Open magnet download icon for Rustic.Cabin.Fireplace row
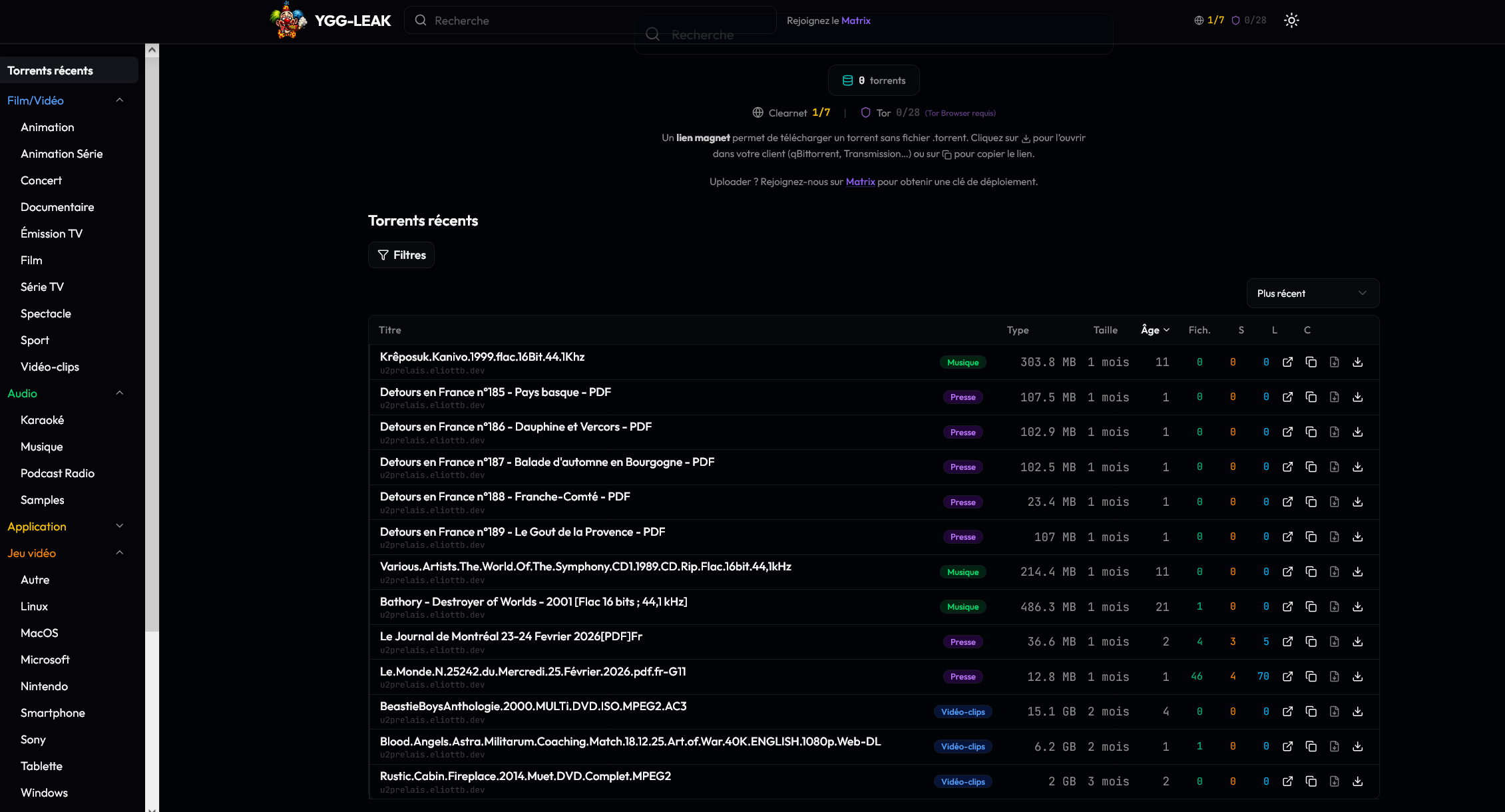Screen dimensions: 1505x812 pos(1357,781)
